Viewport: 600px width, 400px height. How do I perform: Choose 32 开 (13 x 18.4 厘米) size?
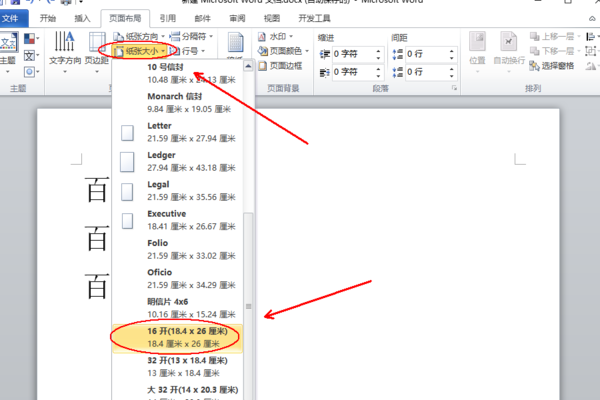pyautogui.click(x=178, y=367)
